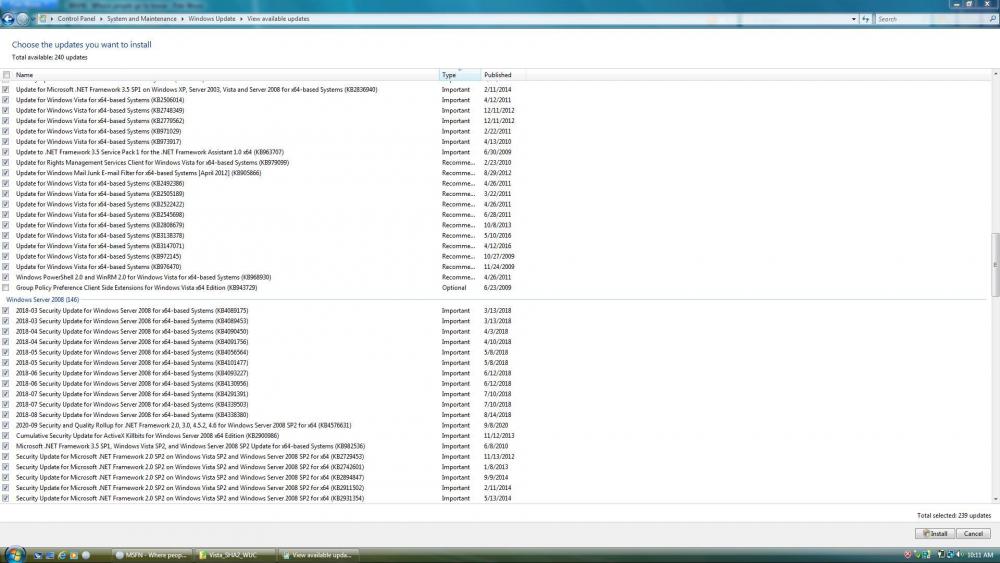
Task: Click the vertical scrollbar thumb
Action: tap(995, 264)
